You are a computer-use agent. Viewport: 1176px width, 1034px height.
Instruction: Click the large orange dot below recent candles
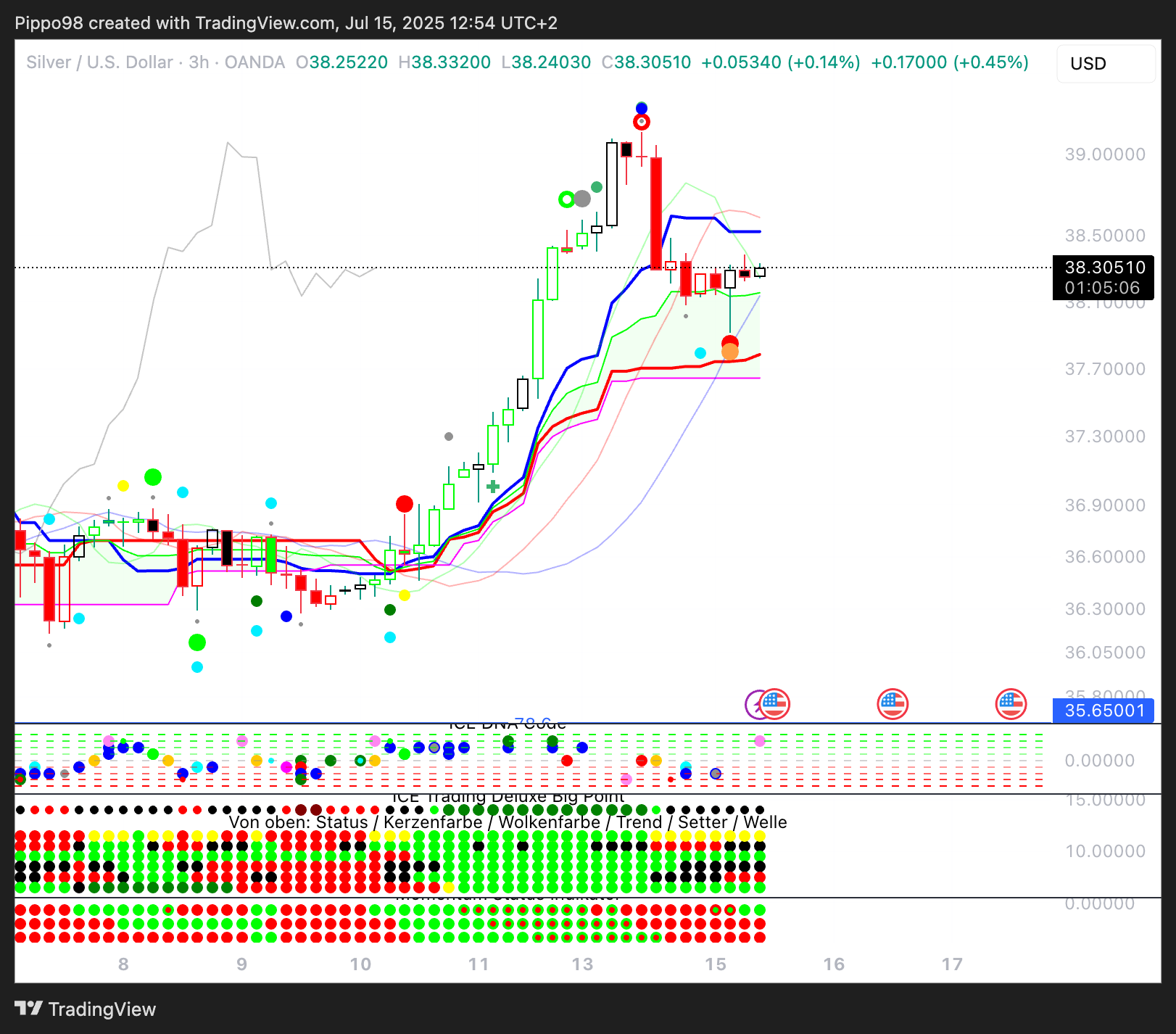click(730, 352)
